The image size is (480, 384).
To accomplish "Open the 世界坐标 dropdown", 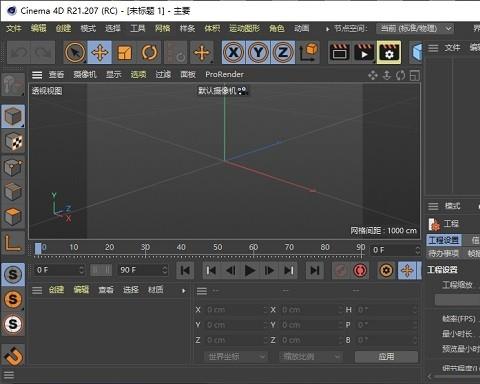I will coord(235,357).
